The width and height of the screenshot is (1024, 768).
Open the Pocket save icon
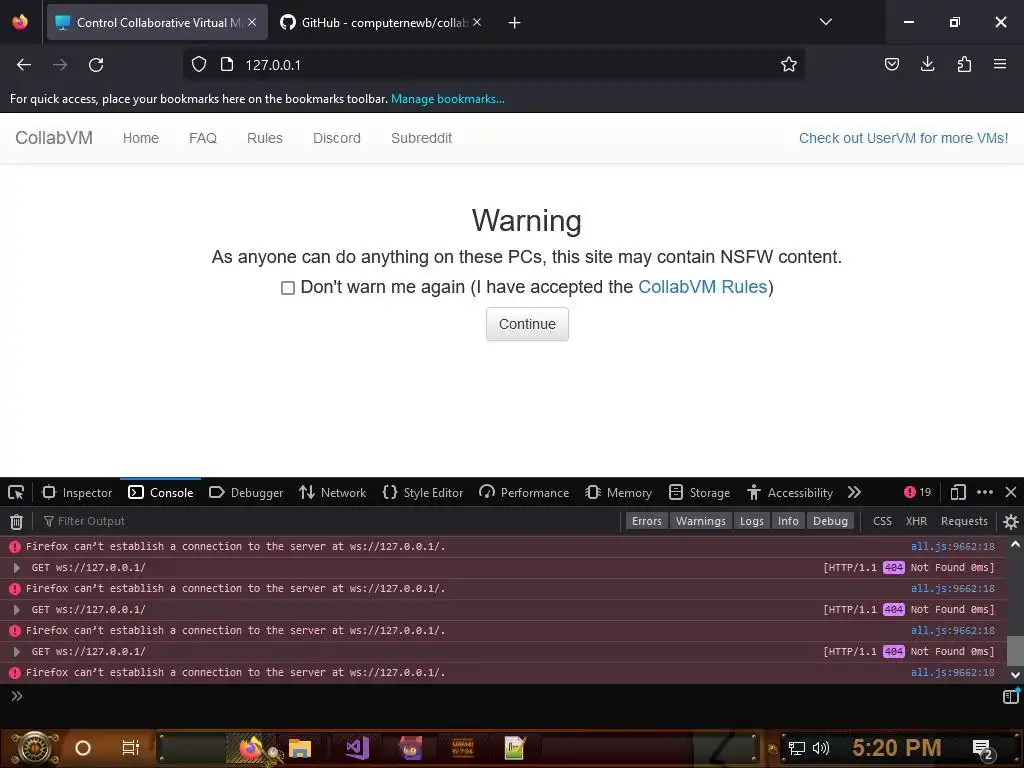click(x=891, y=64)
